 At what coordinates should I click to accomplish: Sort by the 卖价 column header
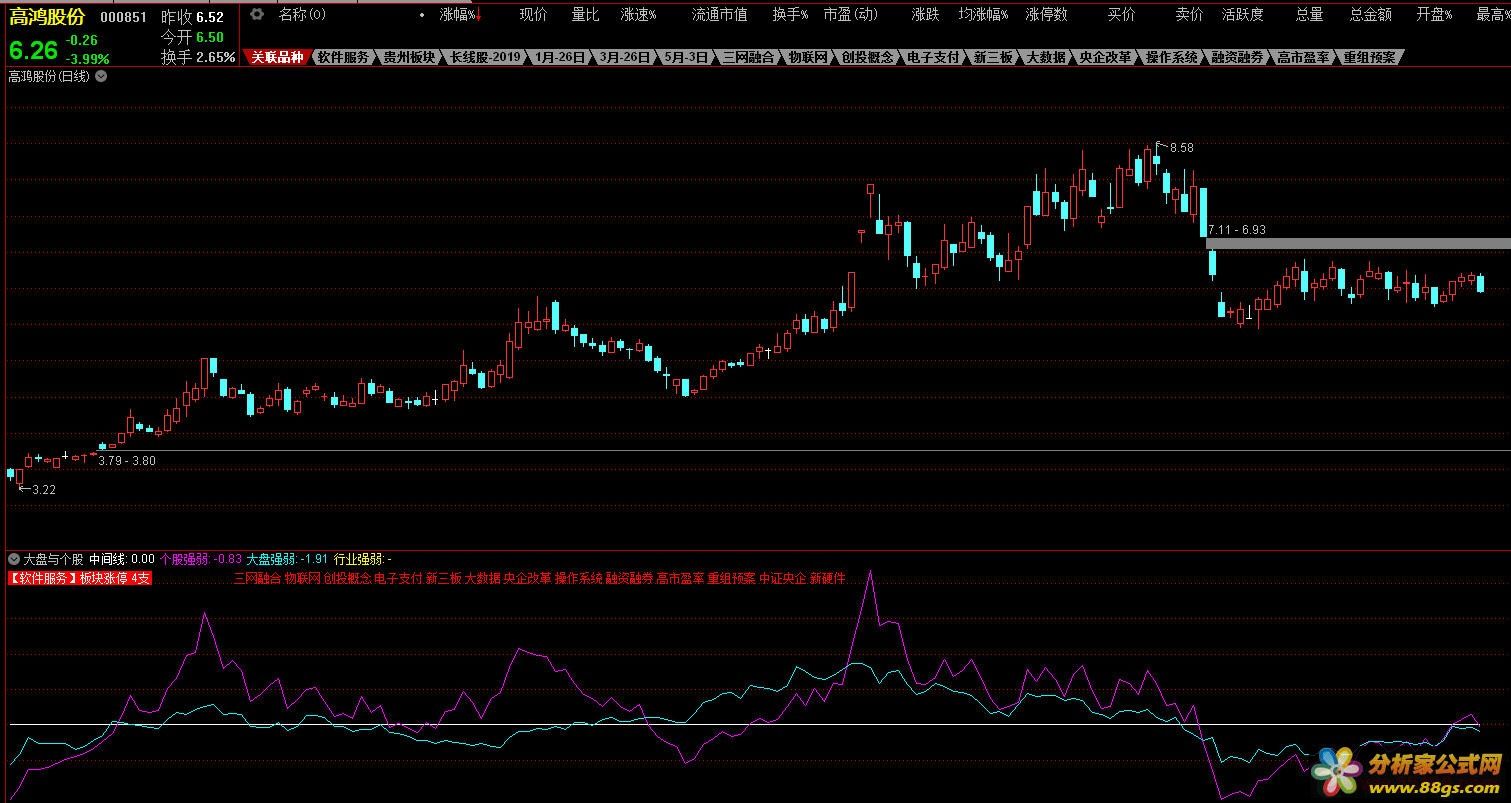click(x=1189, y=14)
